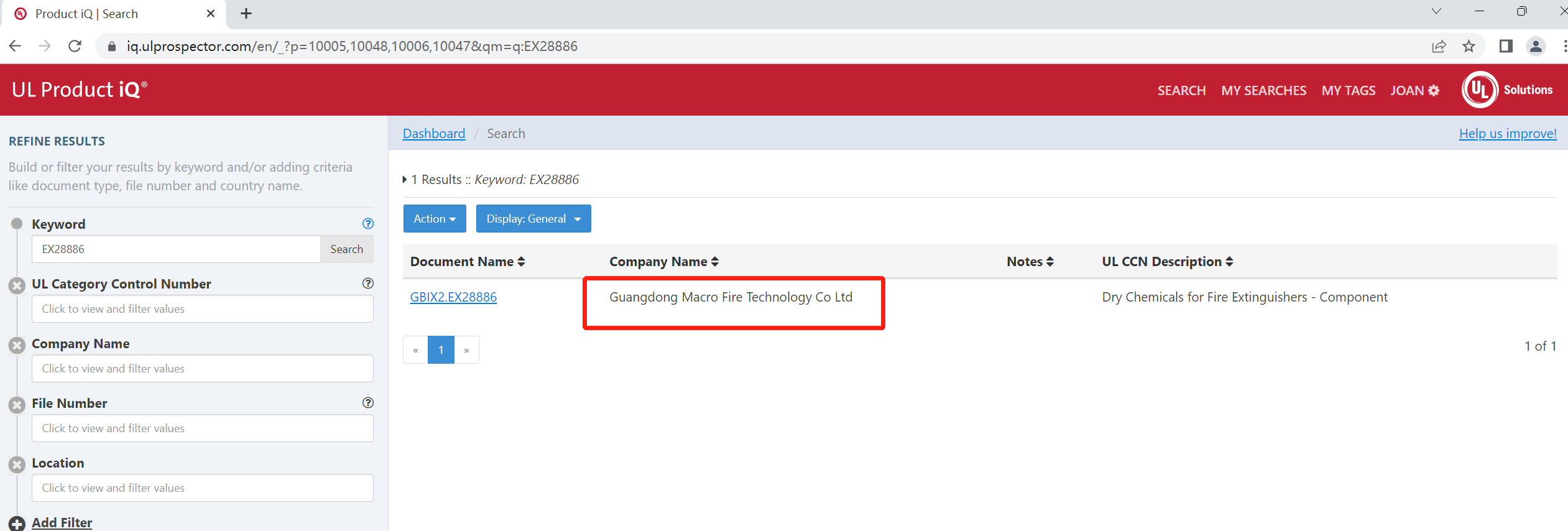This screenshot has width=1568, height=531.
Task: Reload the page in the browser
Action: point(75,47)
